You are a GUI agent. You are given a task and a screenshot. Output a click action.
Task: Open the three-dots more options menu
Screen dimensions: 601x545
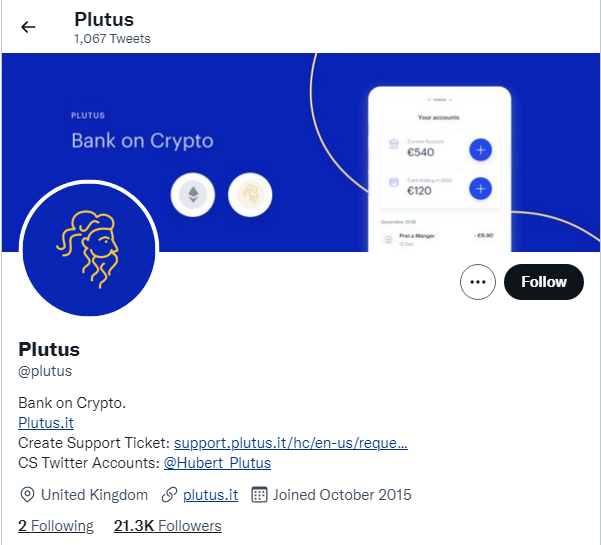tap(478, 282)
